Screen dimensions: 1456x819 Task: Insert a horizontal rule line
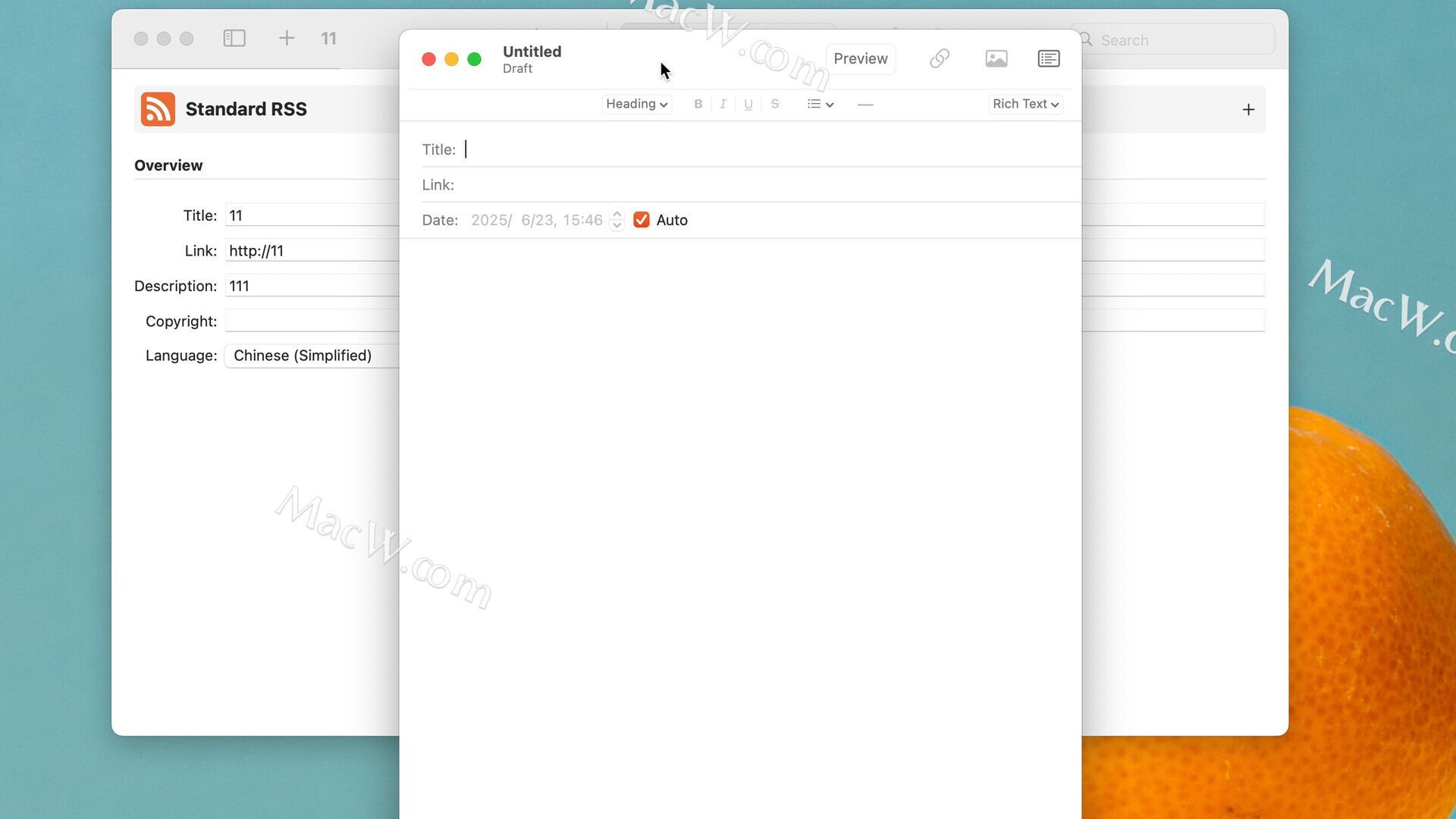865,104
